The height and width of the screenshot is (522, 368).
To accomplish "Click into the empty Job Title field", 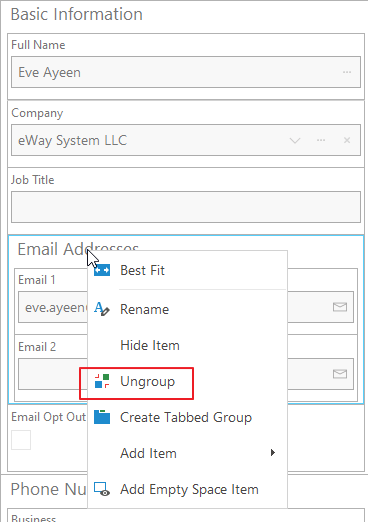I will point(186,207).
